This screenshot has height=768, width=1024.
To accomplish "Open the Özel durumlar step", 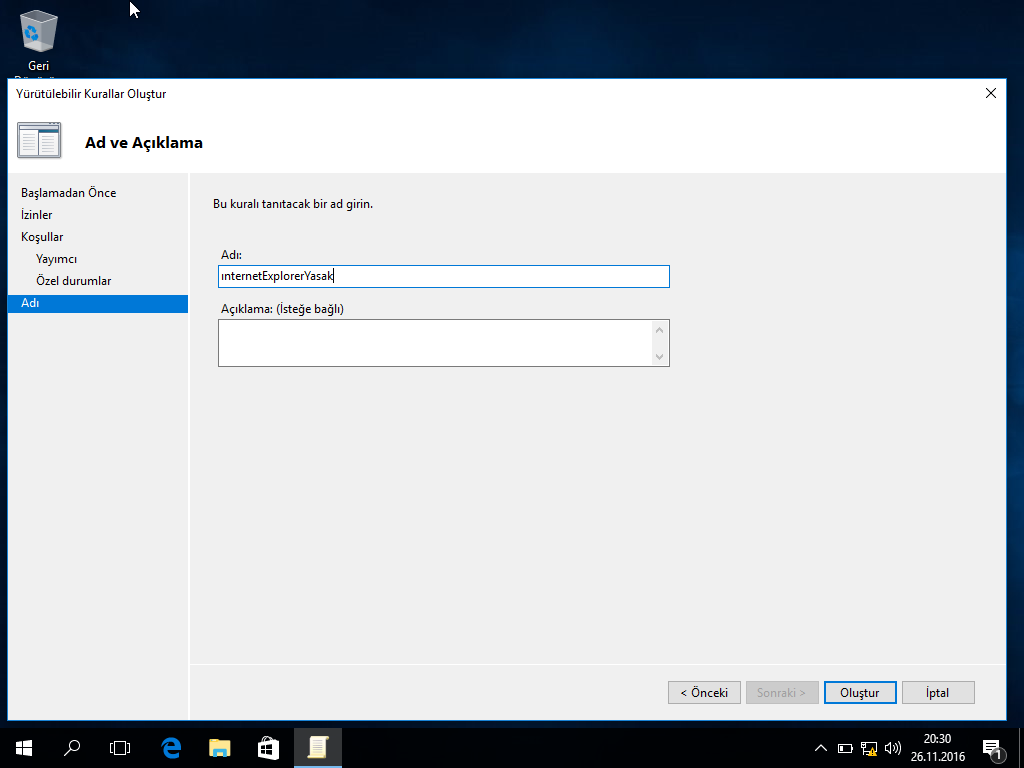I will click(73, 281).
